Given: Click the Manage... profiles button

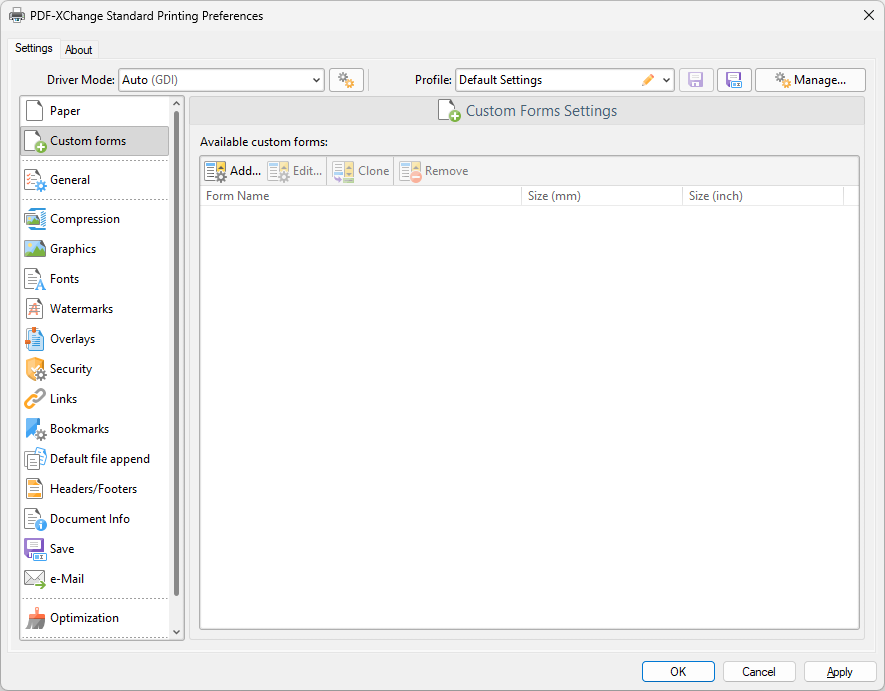Looking at the screenshot, I should tap(810, 80).
